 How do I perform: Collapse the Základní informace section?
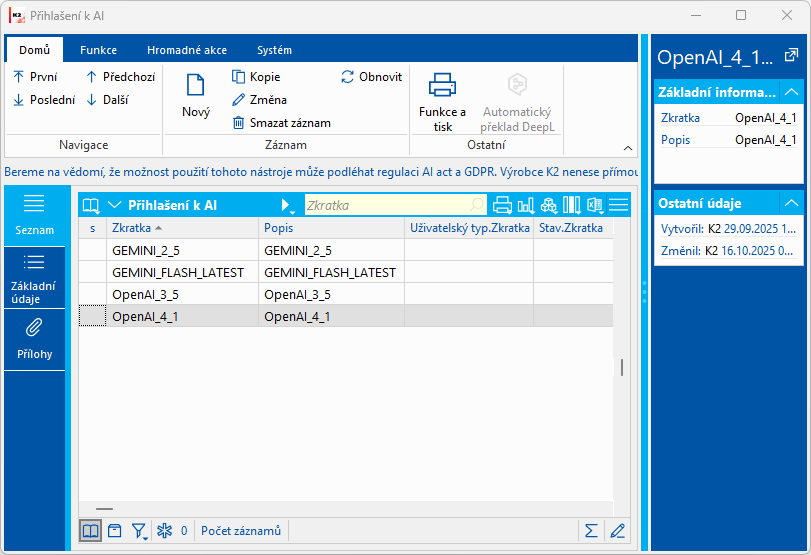[x=791, y=92]
